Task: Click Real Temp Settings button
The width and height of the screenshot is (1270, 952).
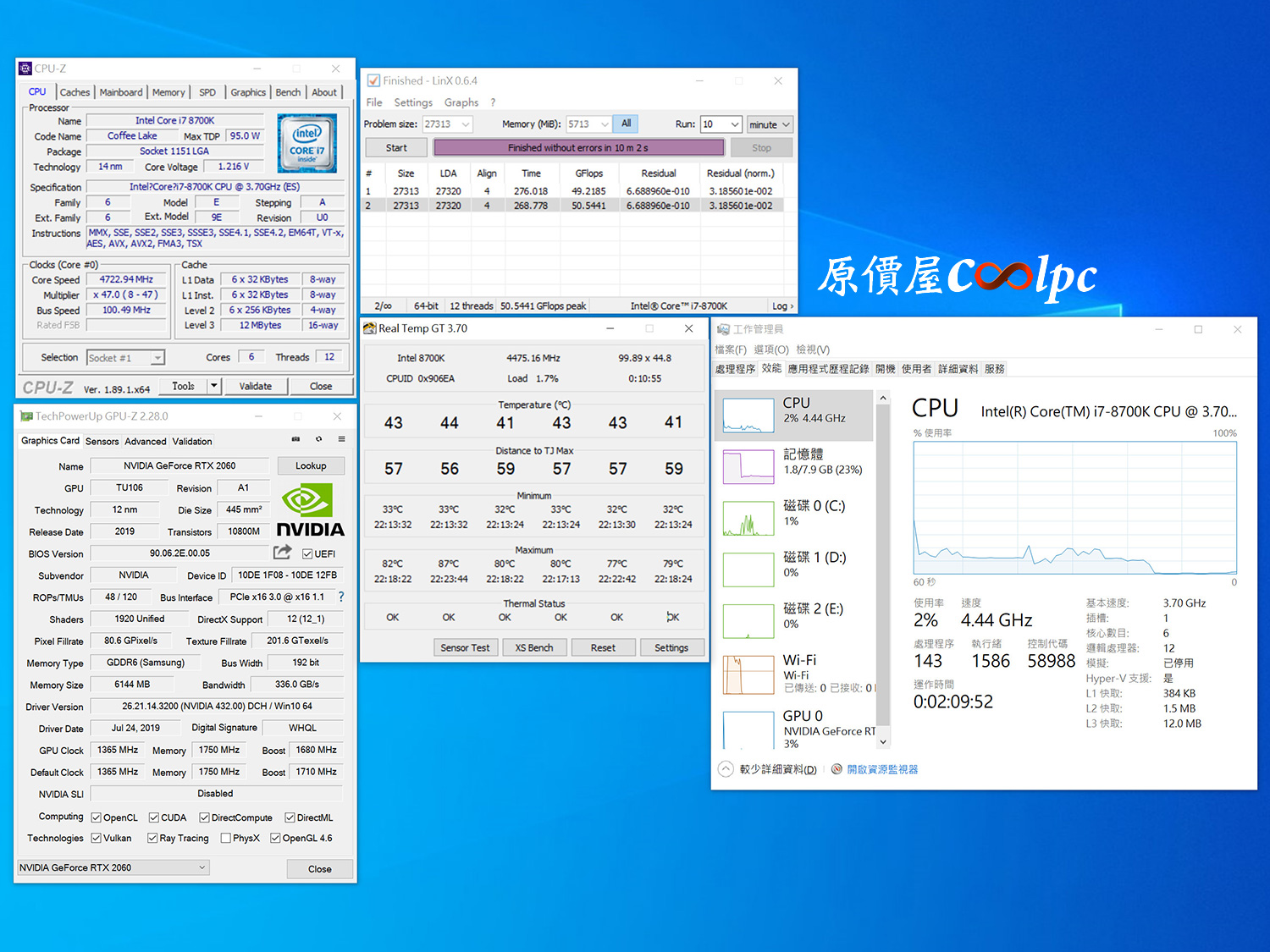Action: click(671, 647)
